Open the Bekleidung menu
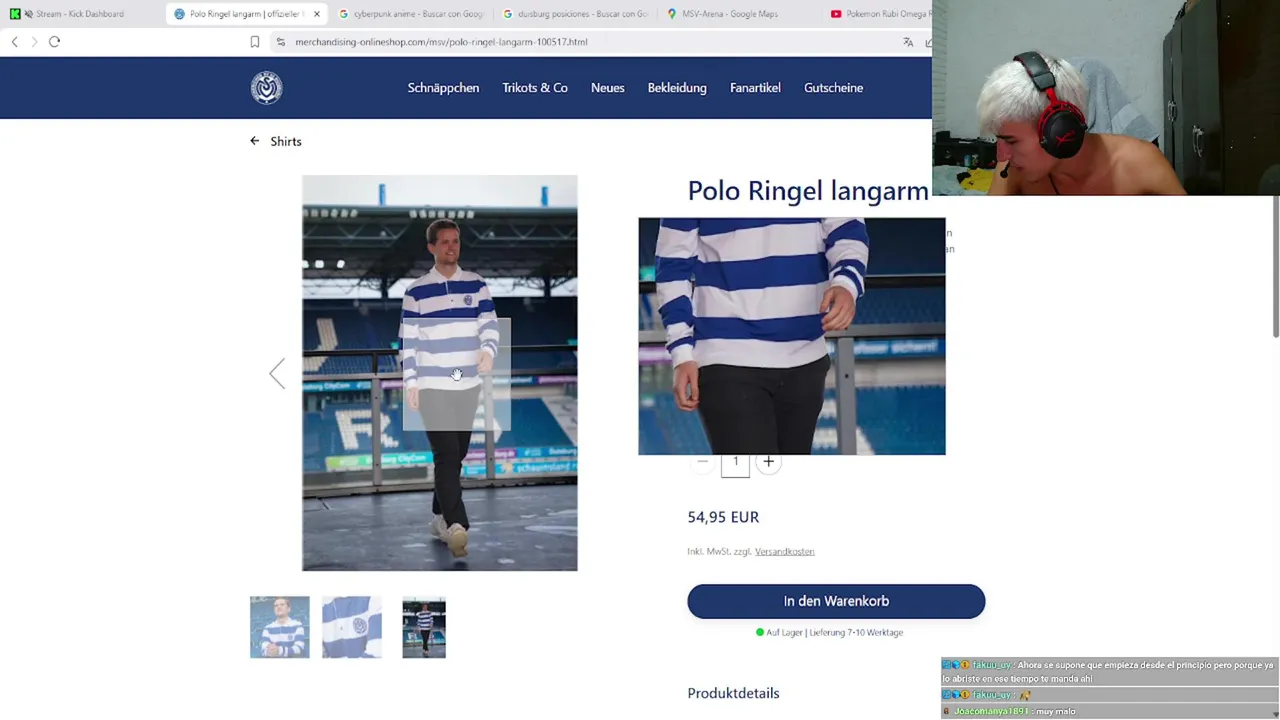 (677, 88)
